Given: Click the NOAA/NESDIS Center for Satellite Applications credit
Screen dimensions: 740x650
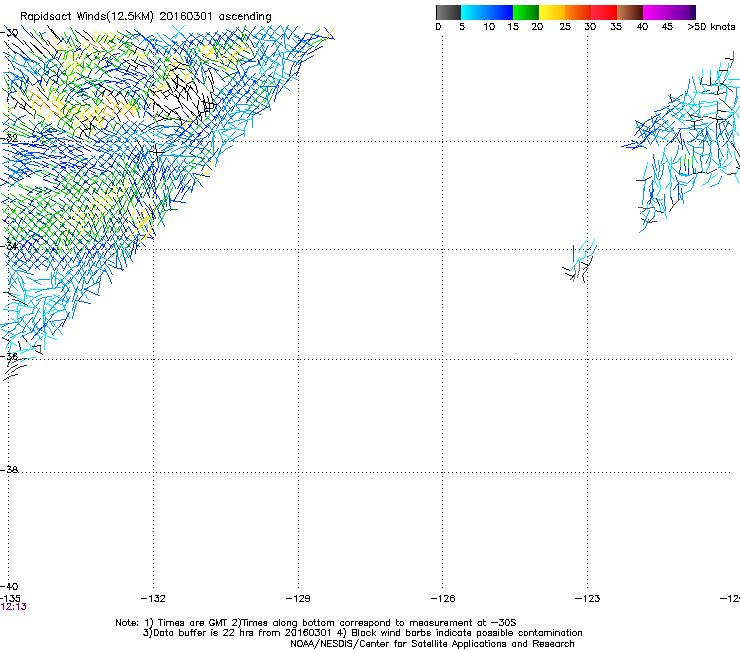Looking at the screenshot, I should pos(432,644).
